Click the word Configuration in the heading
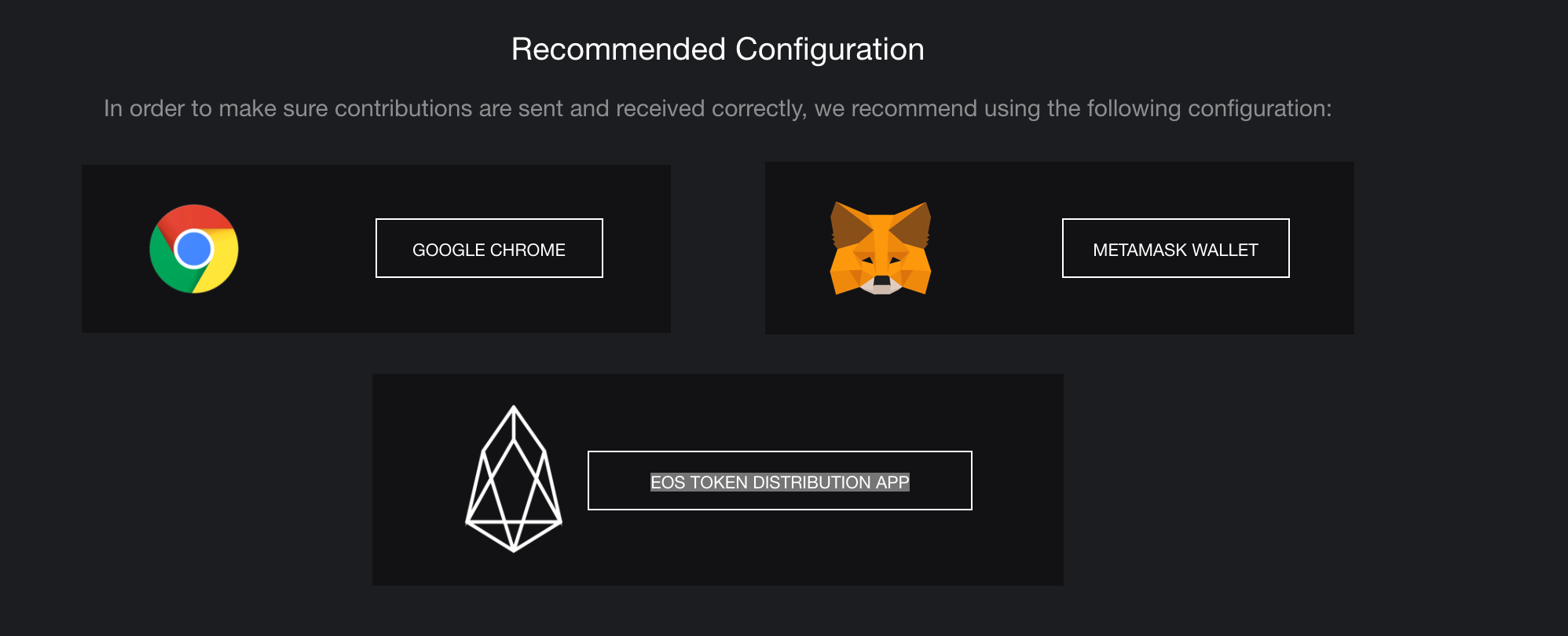 [830, 49]
